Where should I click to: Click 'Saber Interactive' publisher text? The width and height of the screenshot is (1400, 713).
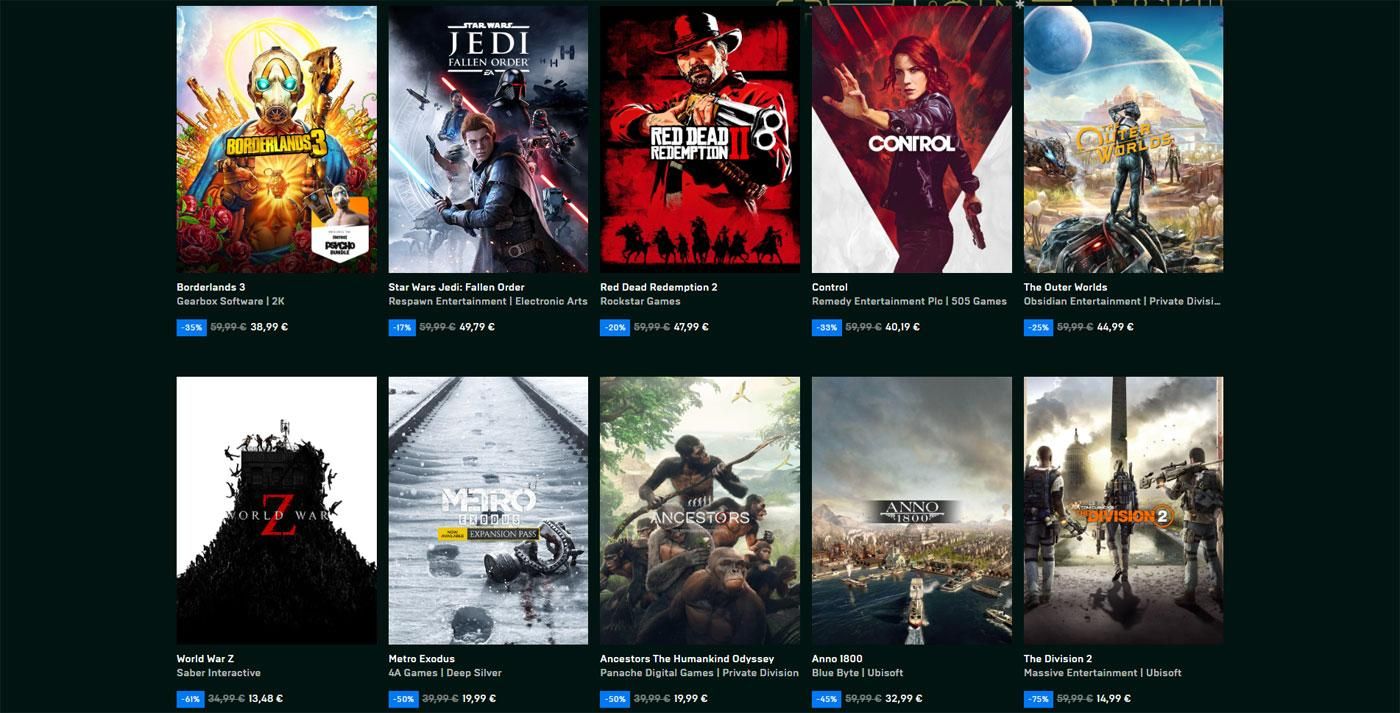tap(219, 673)
